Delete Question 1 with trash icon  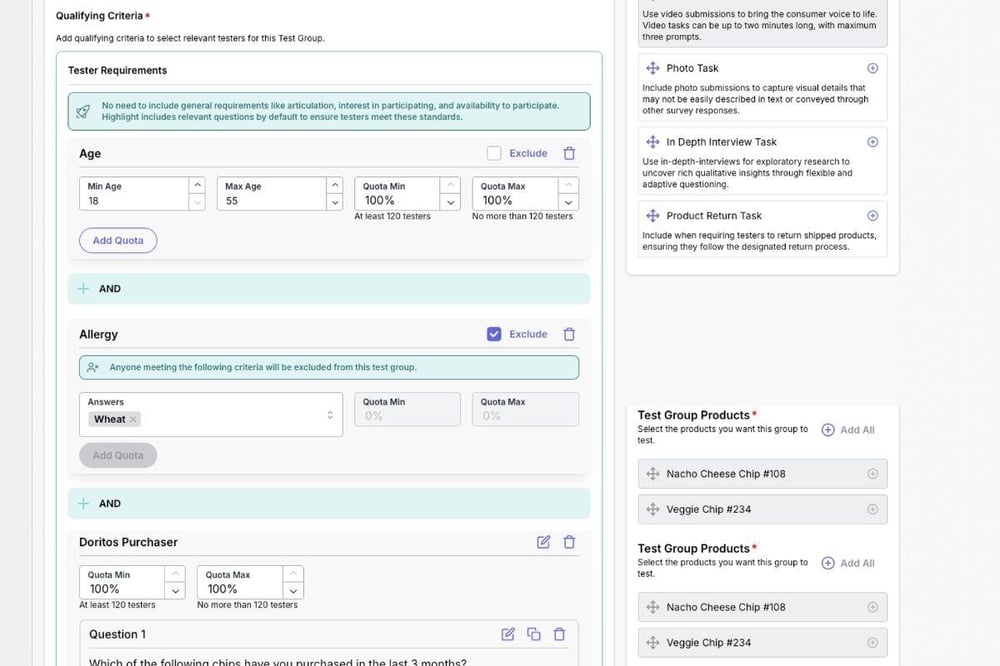tap(559, 634)
